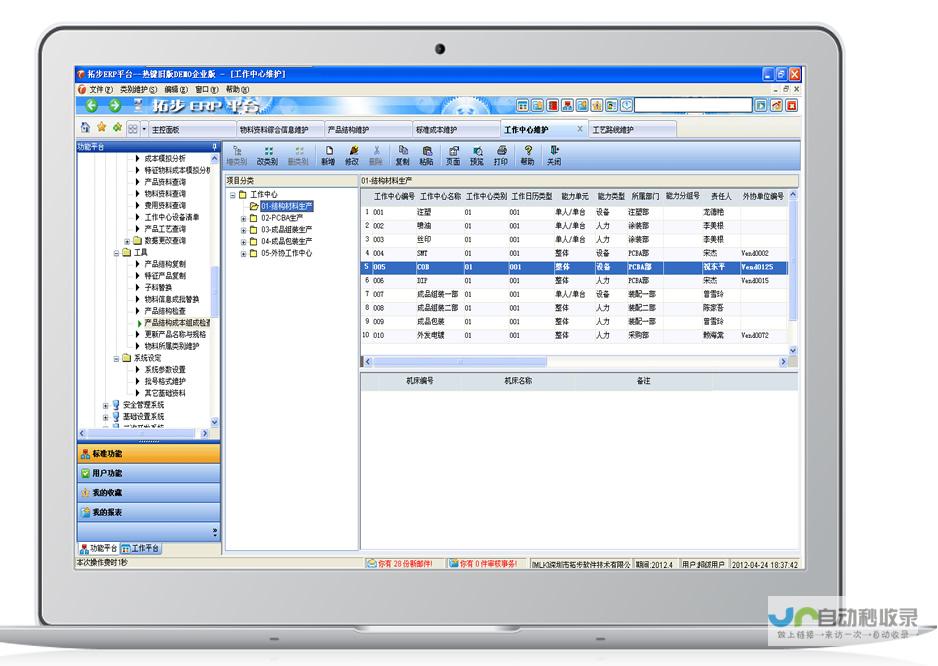The height and width of the screenshot is (666, 938).
Task: Expand the 04-成品包装生产 folder
Action: [243, 242]
